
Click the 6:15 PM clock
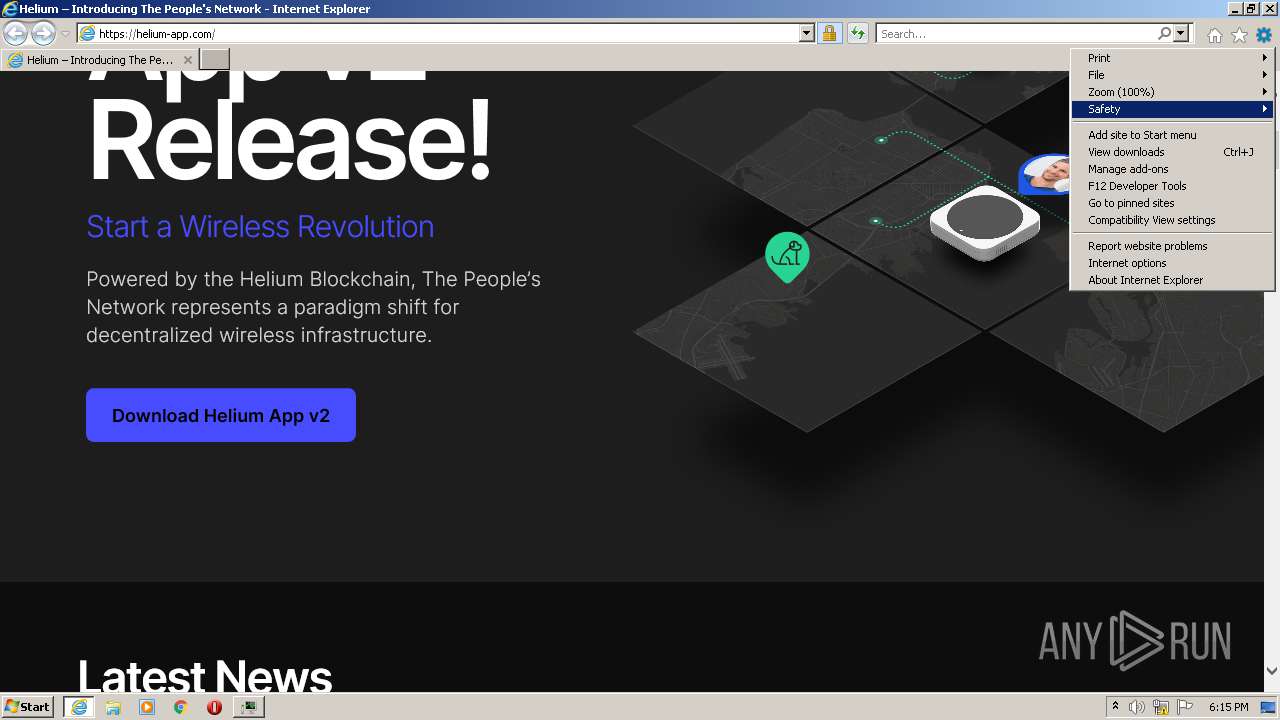[1228, 707]
